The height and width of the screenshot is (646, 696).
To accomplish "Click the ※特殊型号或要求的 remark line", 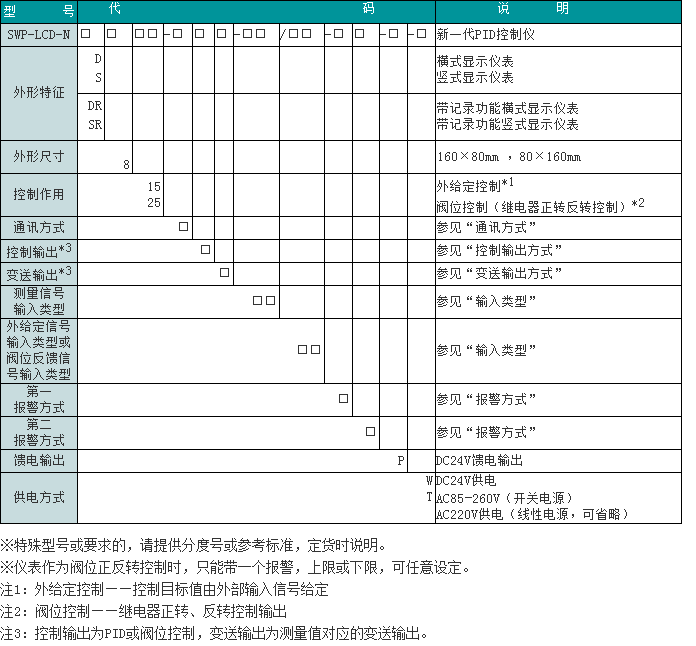I will click(x=194, y=545).
